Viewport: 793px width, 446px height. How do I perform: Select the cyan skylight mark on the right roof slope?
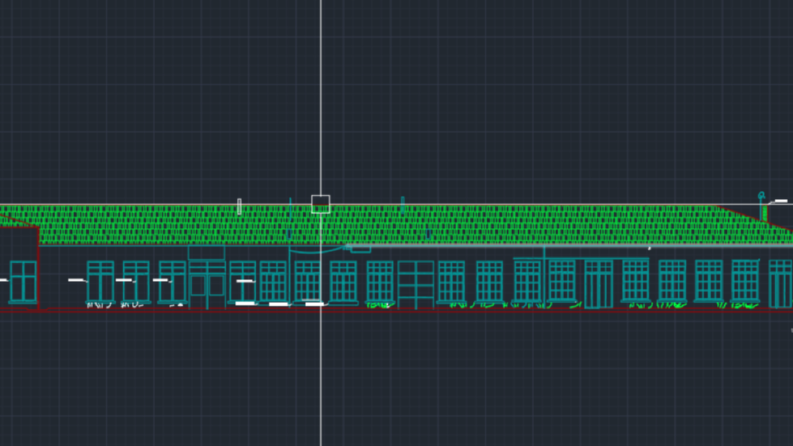pyautogui.click(x=428, y=234)
